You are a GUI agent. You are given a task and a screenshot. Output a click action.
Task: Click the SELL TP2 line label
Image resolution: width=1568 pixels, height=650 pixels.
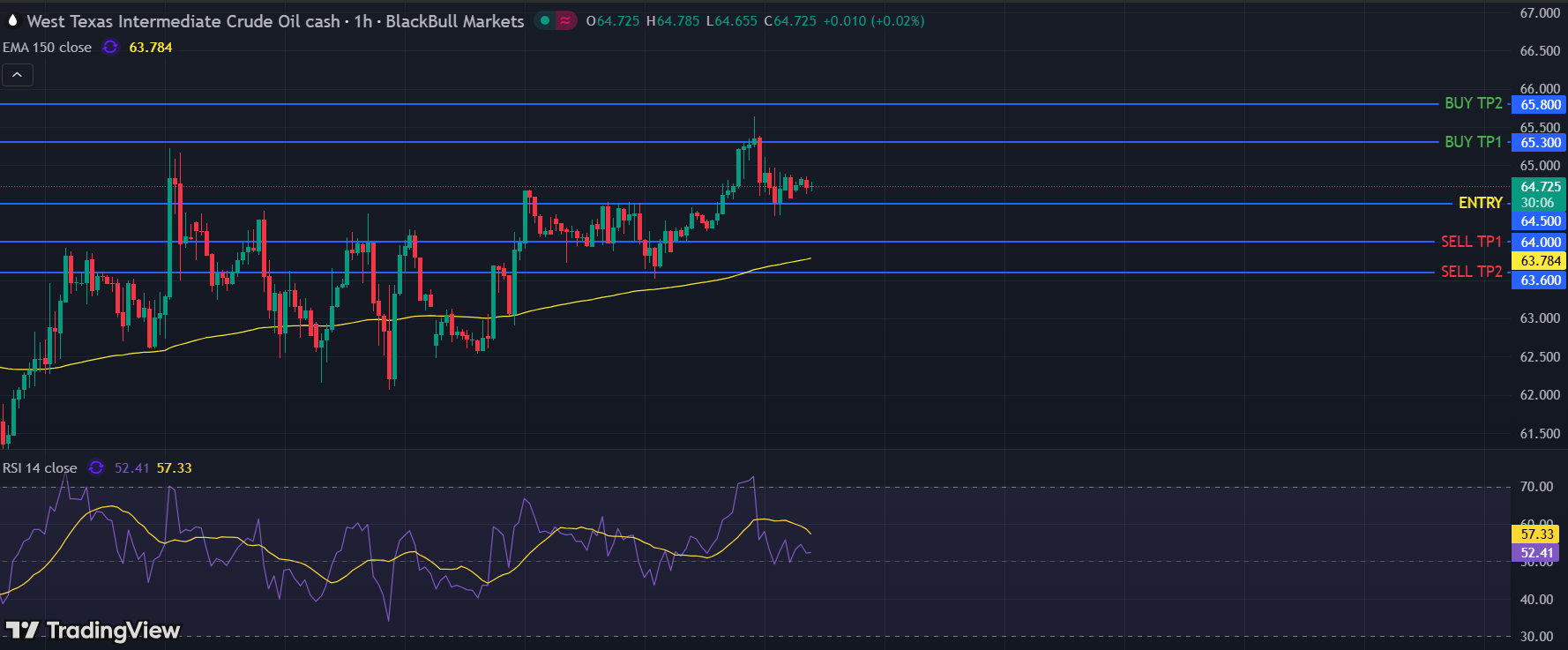[x=1471, y=272]
